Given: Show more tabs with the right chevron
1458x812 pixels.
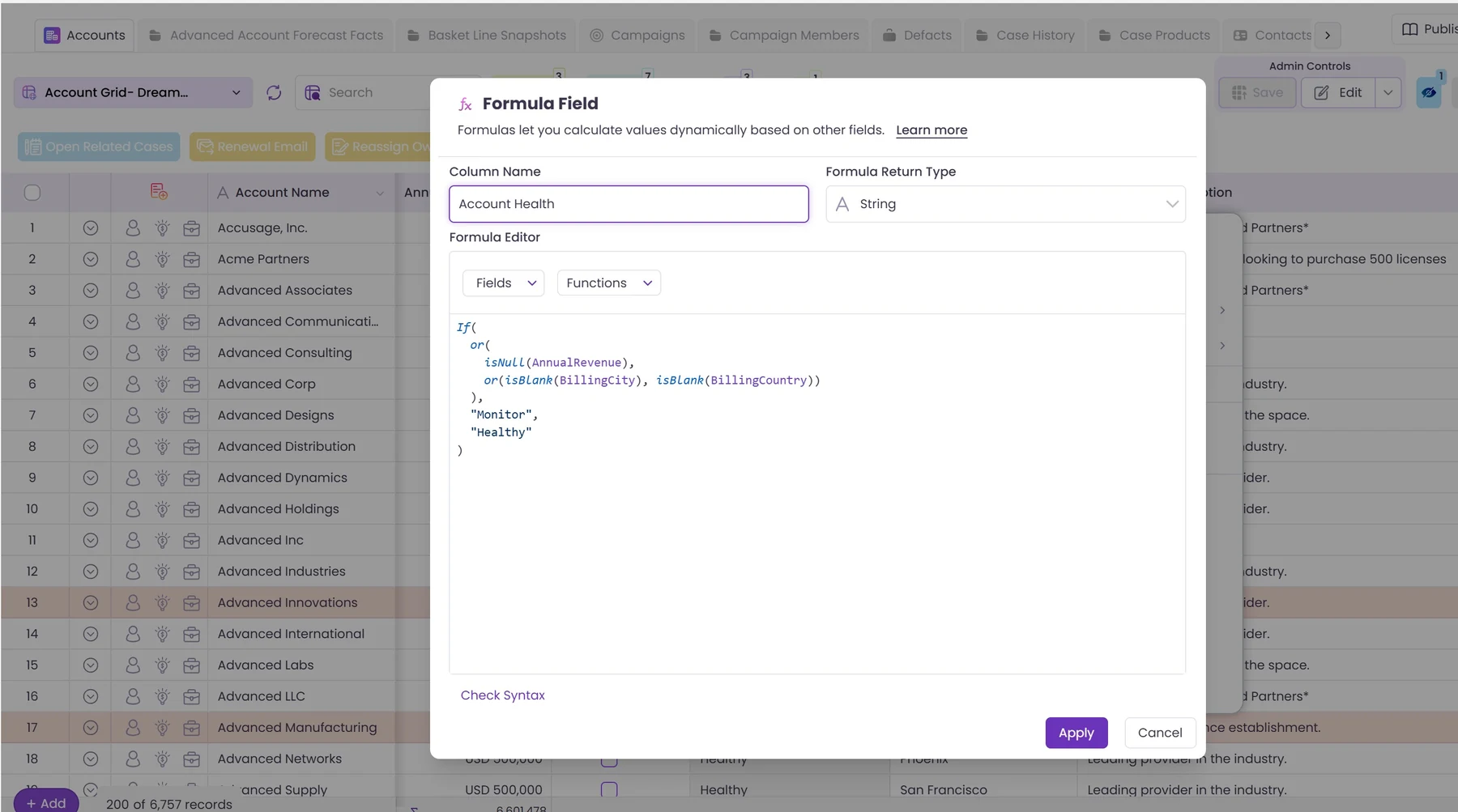Looking at the screenshot, I should coord(1328,36).
